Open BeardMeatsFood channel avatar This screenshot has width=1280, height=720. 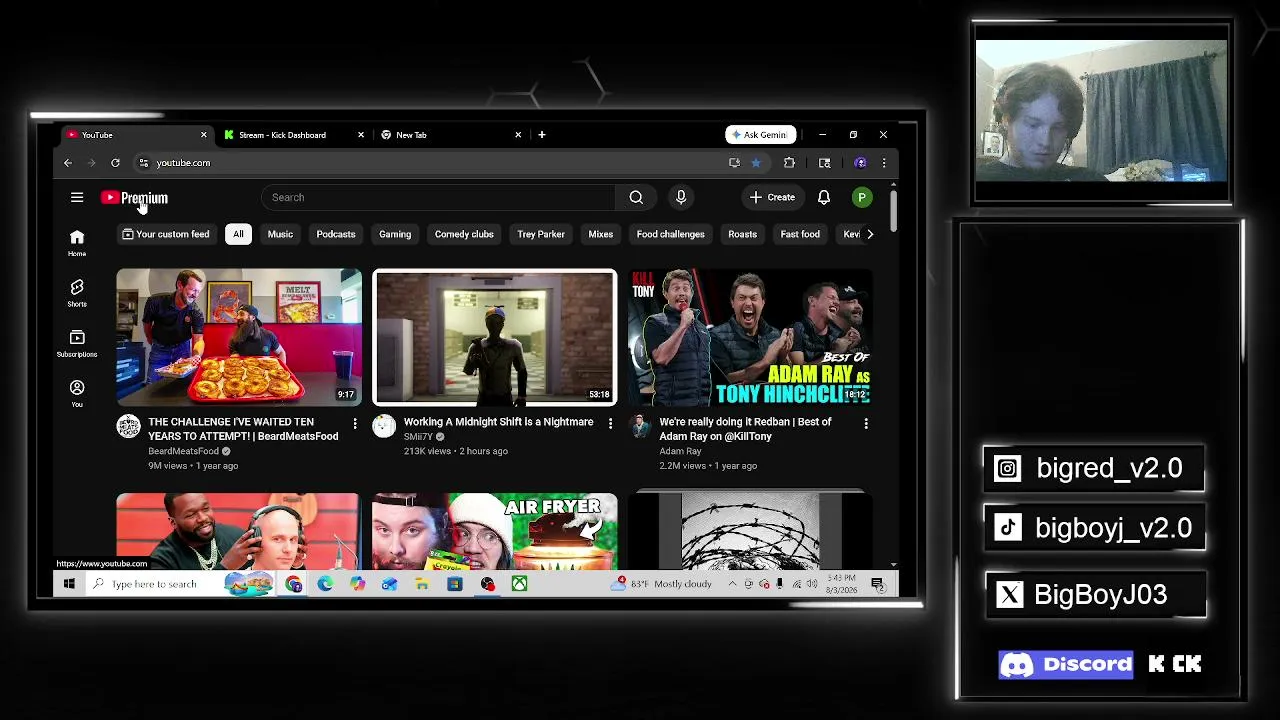(129, 427)
